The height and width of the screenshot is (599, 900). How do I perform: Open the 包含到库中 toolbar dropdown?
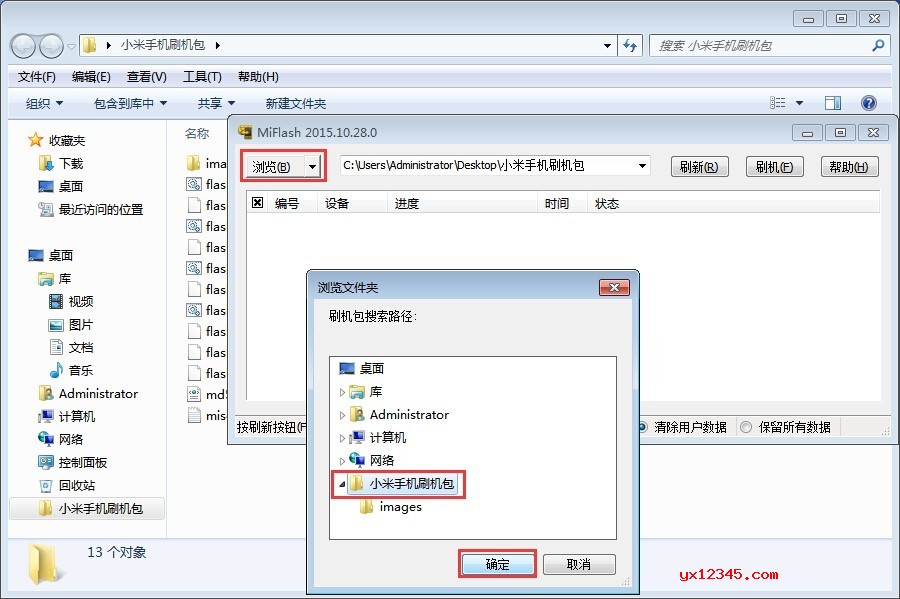(x=130, y=103)
